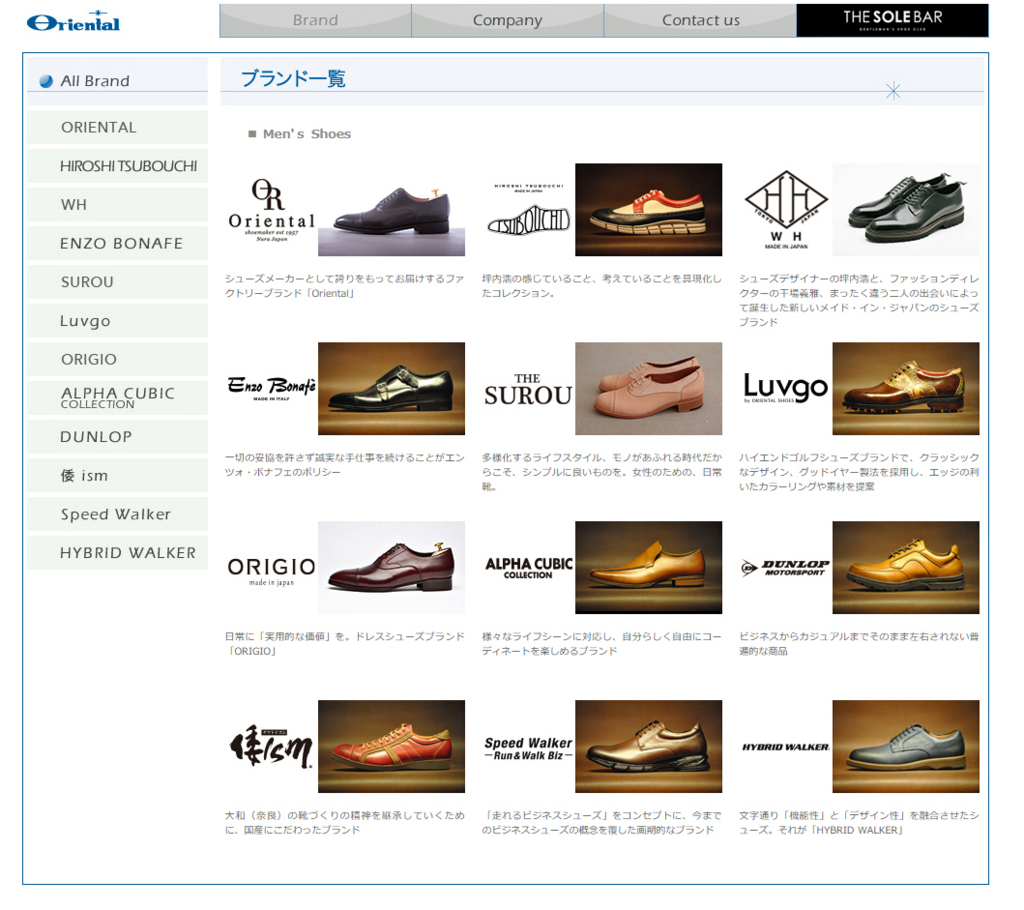Viewport: 1024px width, 910px height.
Task: Select HYBRID WALKER in the sidebar
Action: tap(118, 552)
